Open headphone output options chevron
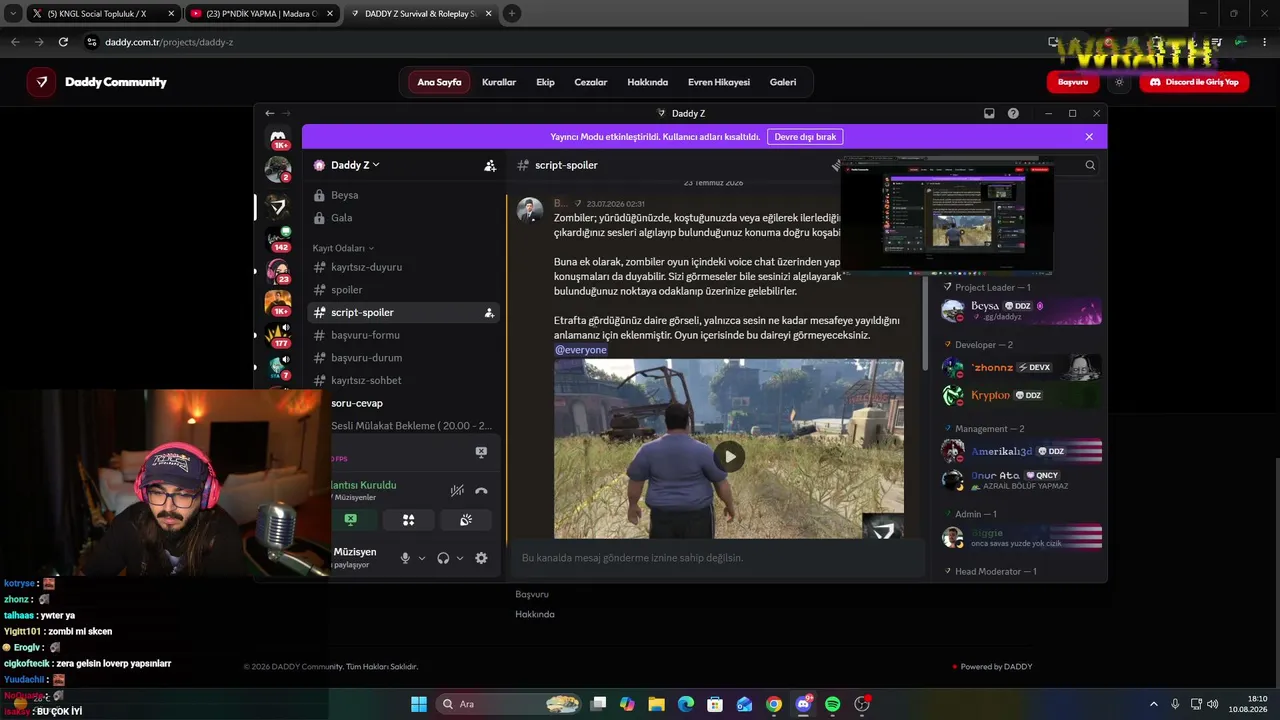This screenshot has width=1280, height=720. pos(460,558)
